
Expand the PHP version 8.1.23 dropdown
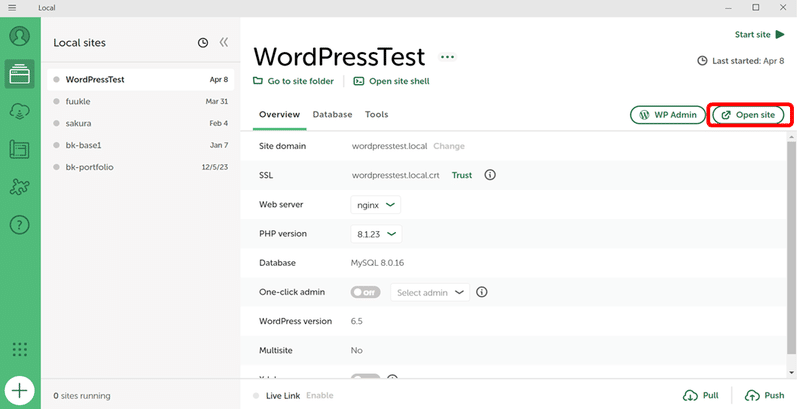tap(376, 234)
